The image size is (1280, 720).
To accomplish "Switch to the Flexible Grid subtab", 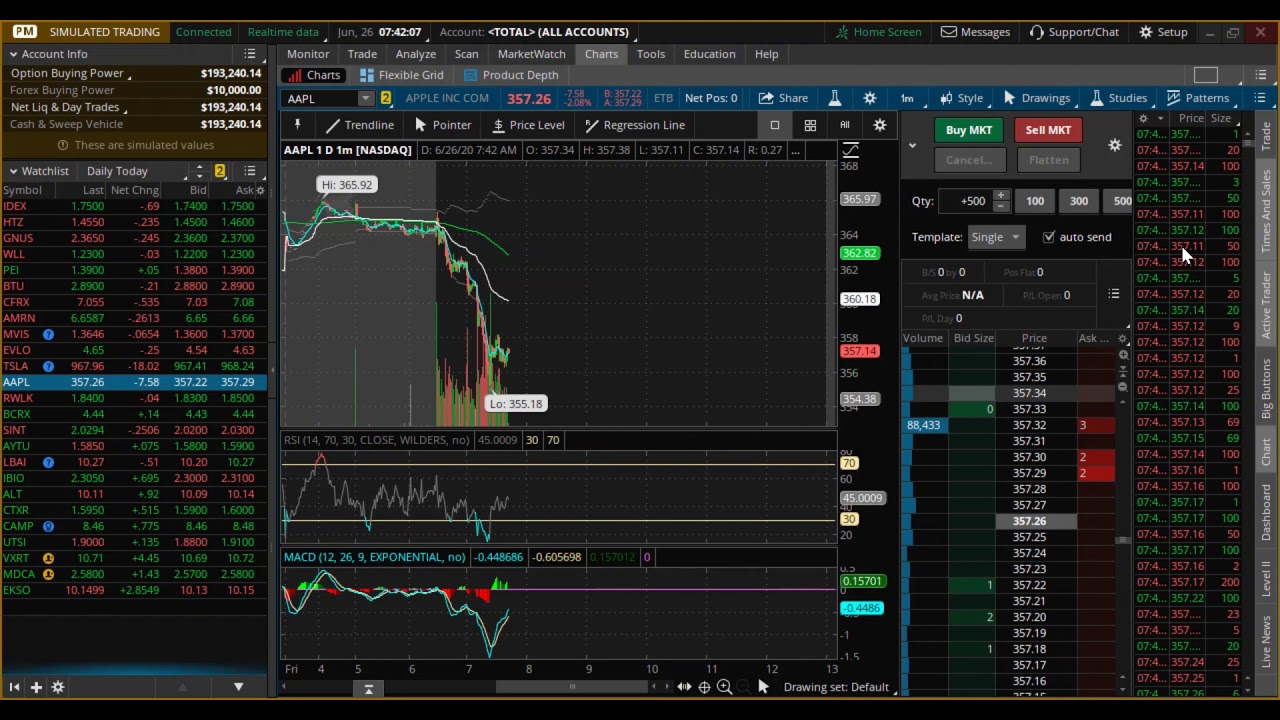I will (x=401, y=75).
